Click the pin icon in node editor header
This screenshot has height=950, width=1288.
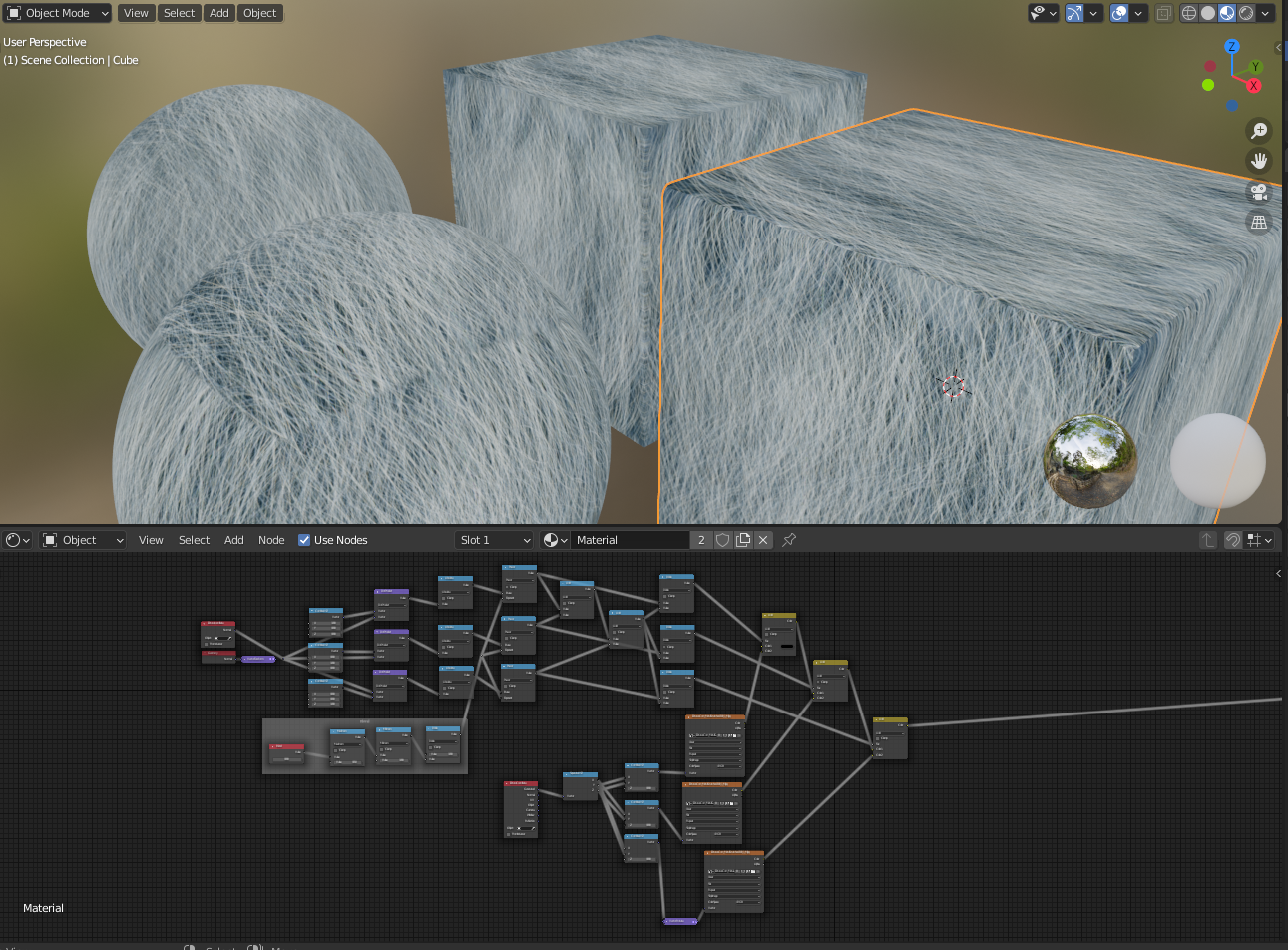tap(789, 540)
